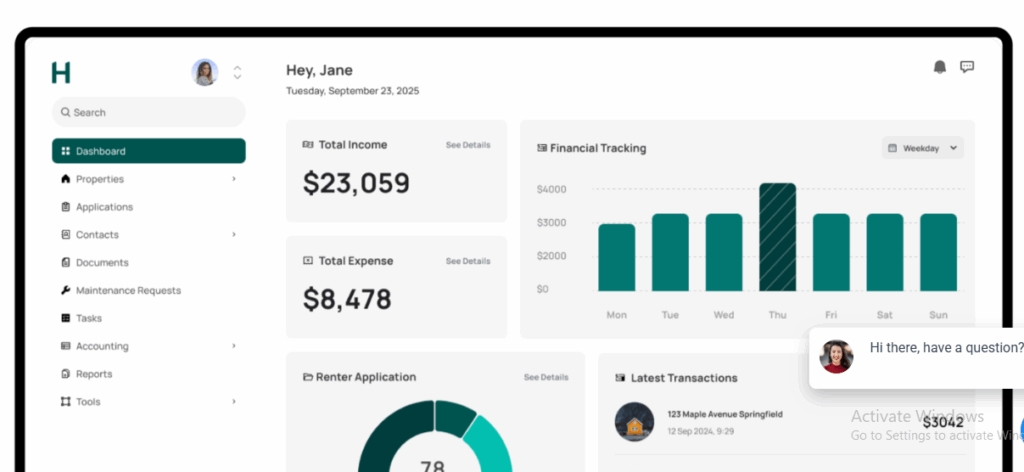Select the Sun bar in chart
The image size is (1024, 472).
(x=938, y=252)
